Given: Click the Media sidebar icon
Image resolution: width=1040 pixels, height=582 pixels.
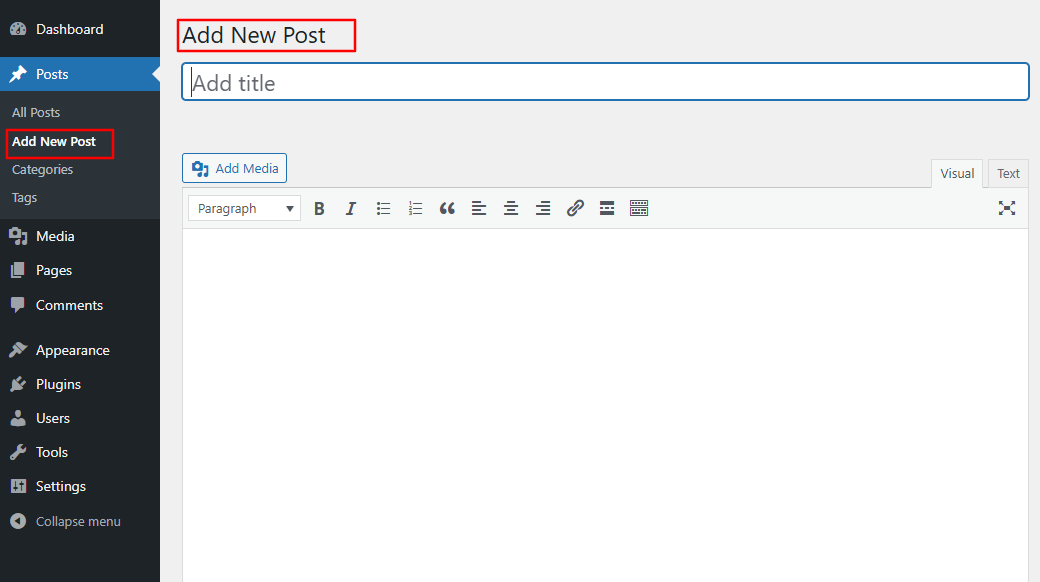Looking at the screenshot, I should pos(18,236).
